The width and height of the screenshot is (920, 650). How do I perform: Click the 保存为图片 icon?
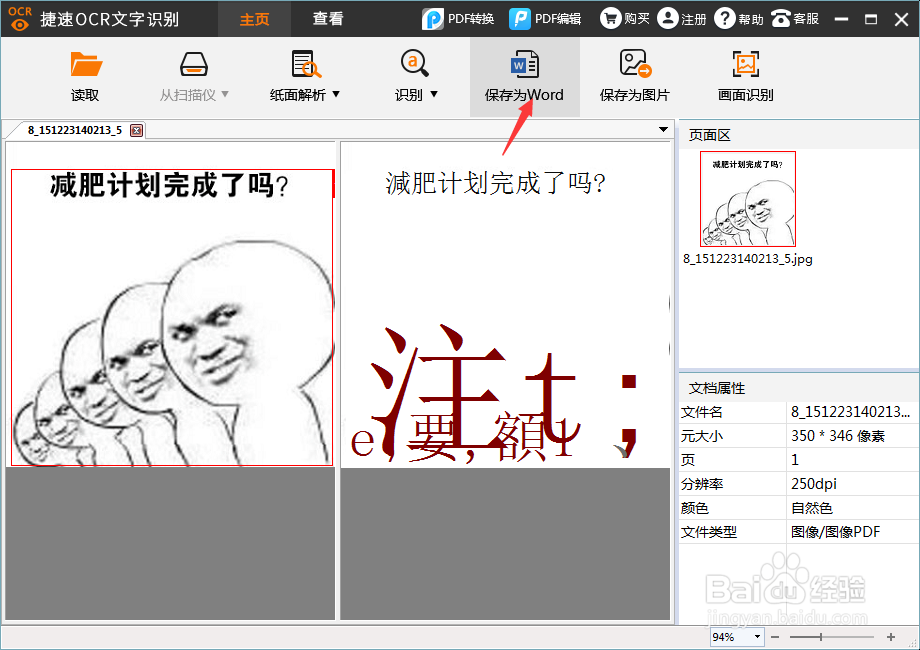coord(635,63)
